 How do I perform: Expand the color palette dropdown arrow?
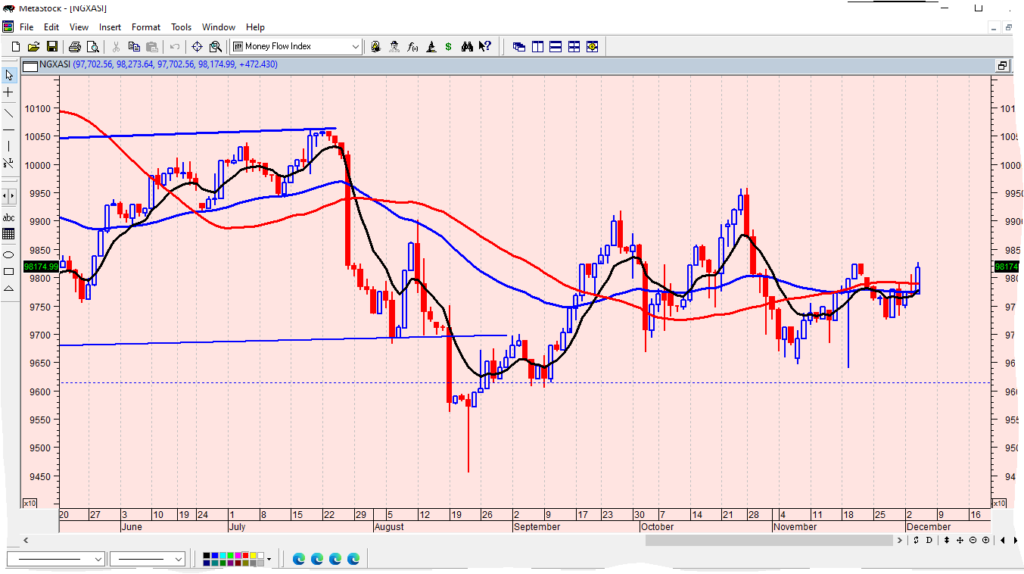click(269, 558)
